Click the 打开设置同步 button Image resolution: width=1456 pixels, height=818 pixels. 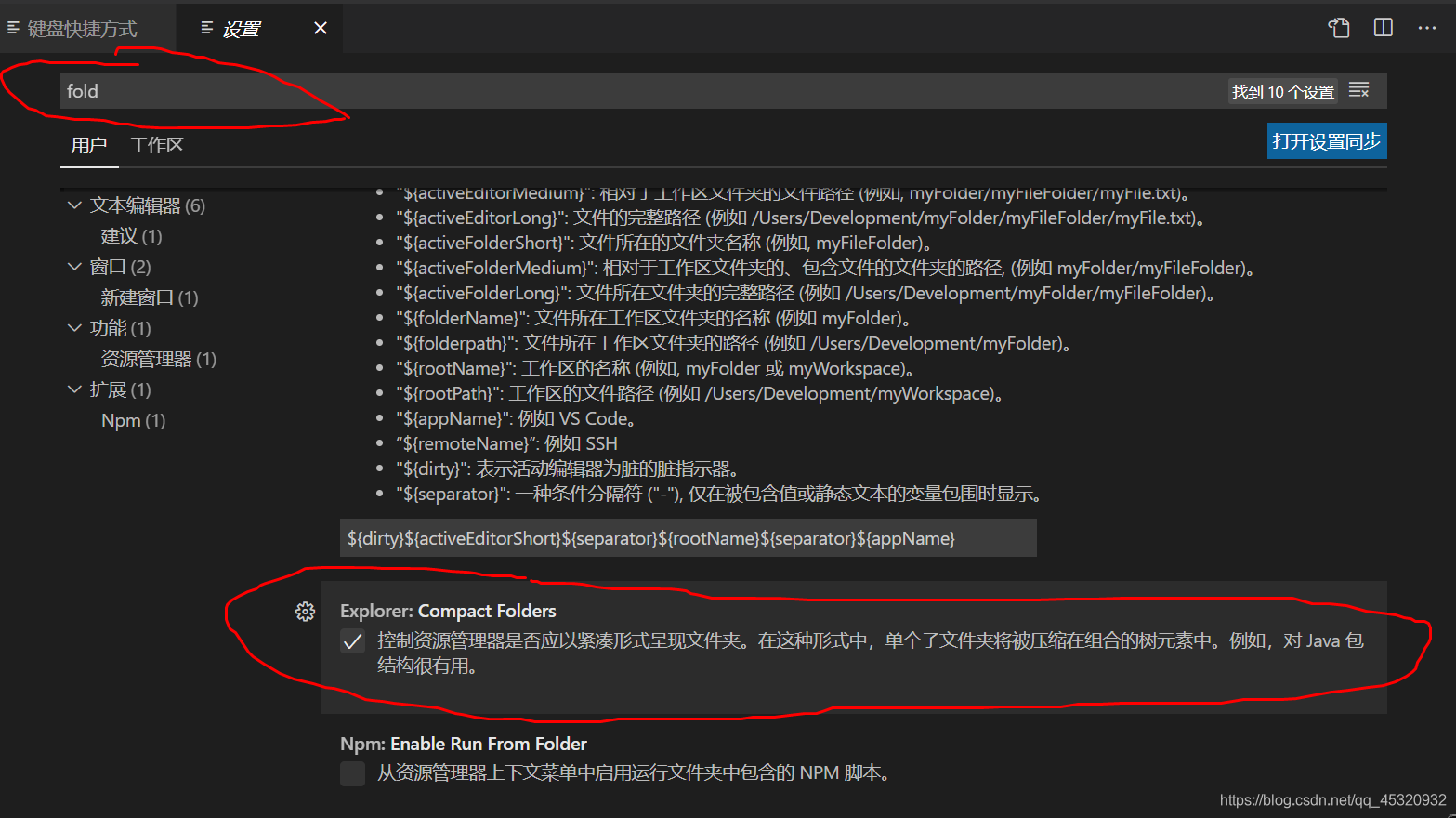[x=1327, y=141]
